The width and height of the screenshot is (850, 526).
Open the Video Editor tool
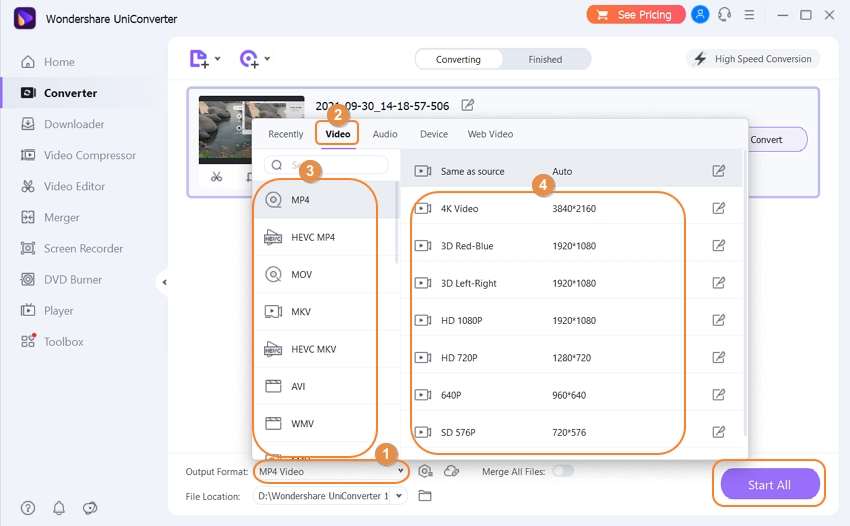point(63,186)
